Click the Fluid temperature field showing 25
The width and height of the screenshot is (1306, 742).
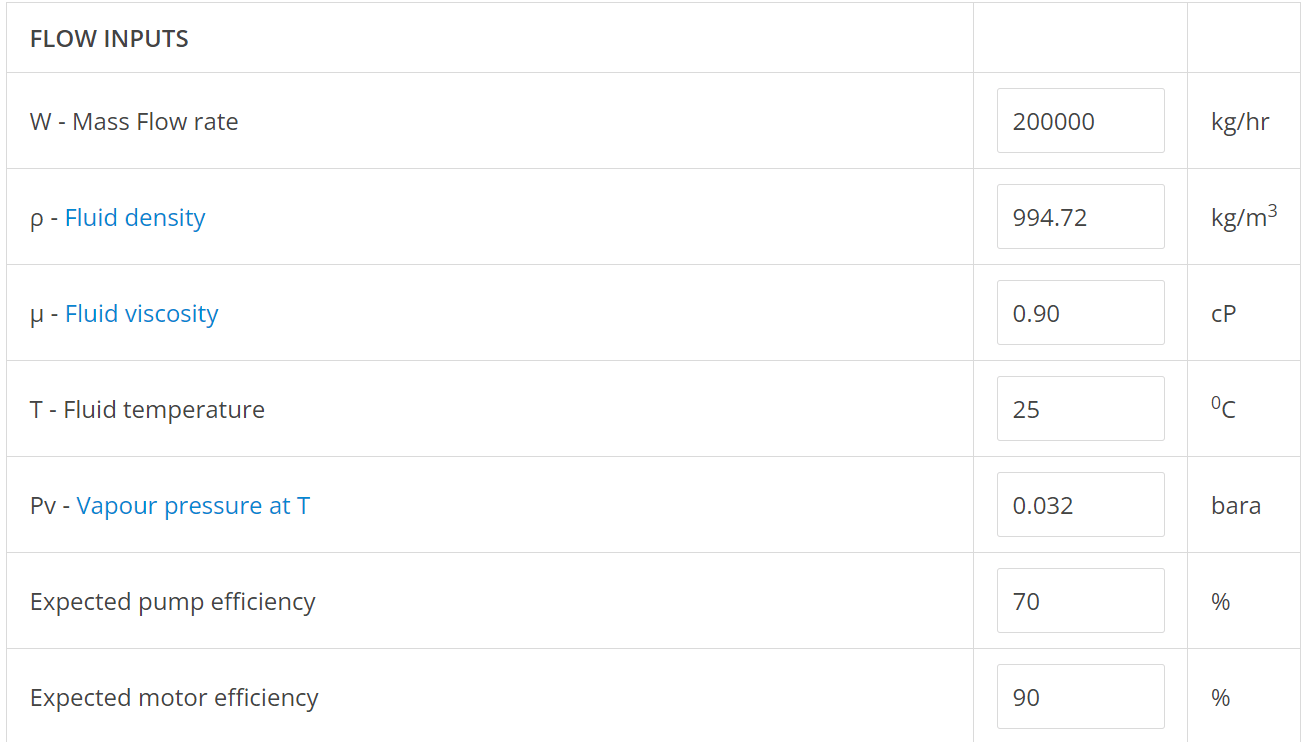point(1080,409)
